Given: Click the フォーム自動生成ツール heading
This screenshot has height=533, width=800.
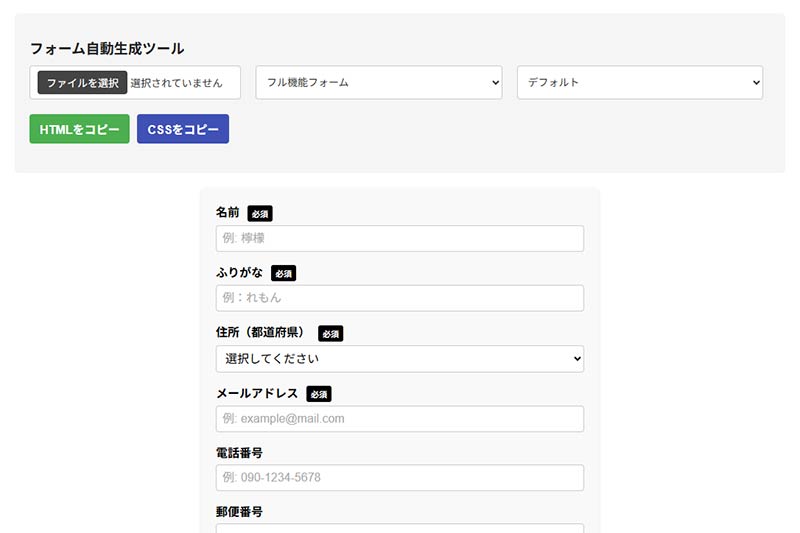Looking at the screenshot, I should point(107,48).
